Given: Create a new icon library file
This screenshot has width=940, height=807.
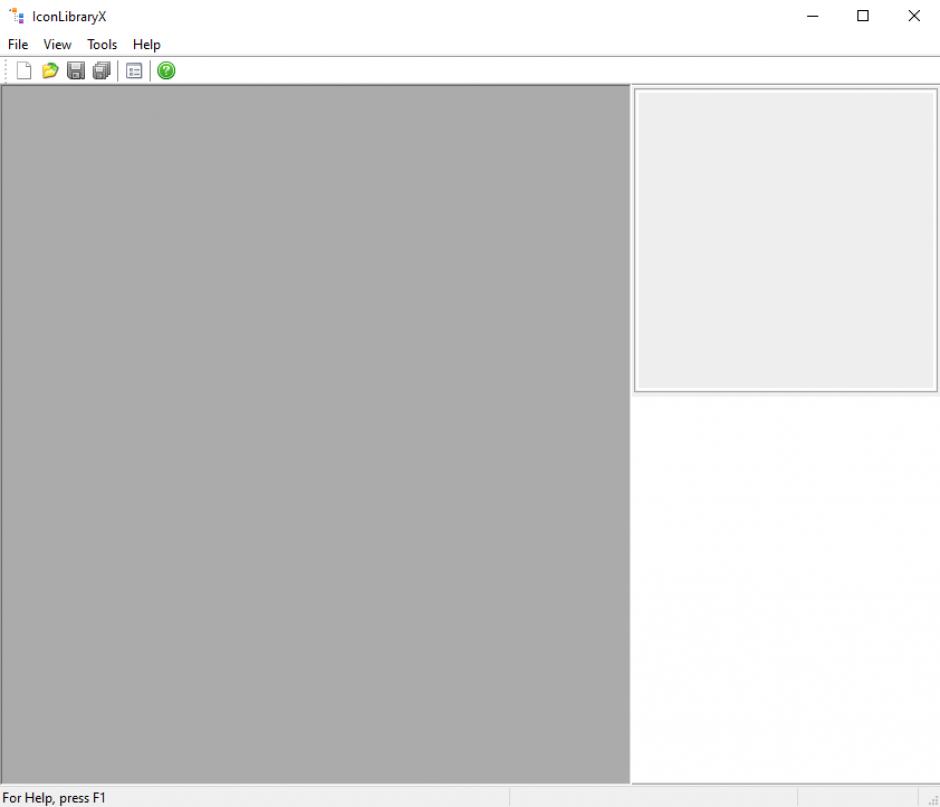Looking at the screenshot, I should [x=24, y=71].
